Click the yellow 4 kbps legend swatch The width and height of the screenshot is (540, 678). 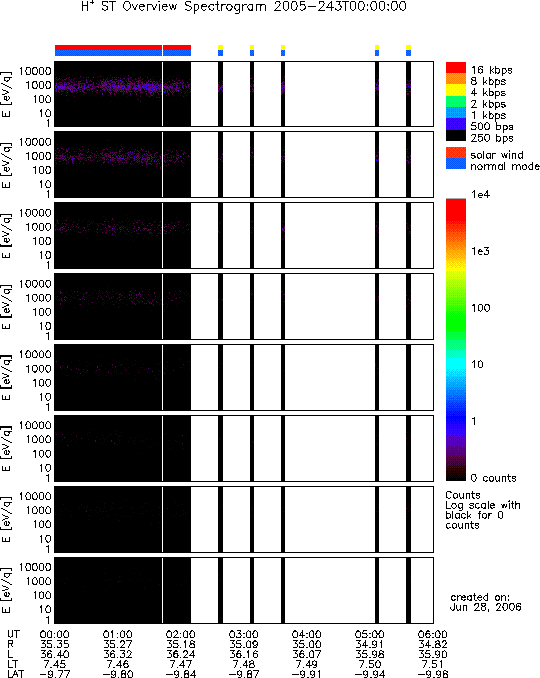tap(456, 90)
